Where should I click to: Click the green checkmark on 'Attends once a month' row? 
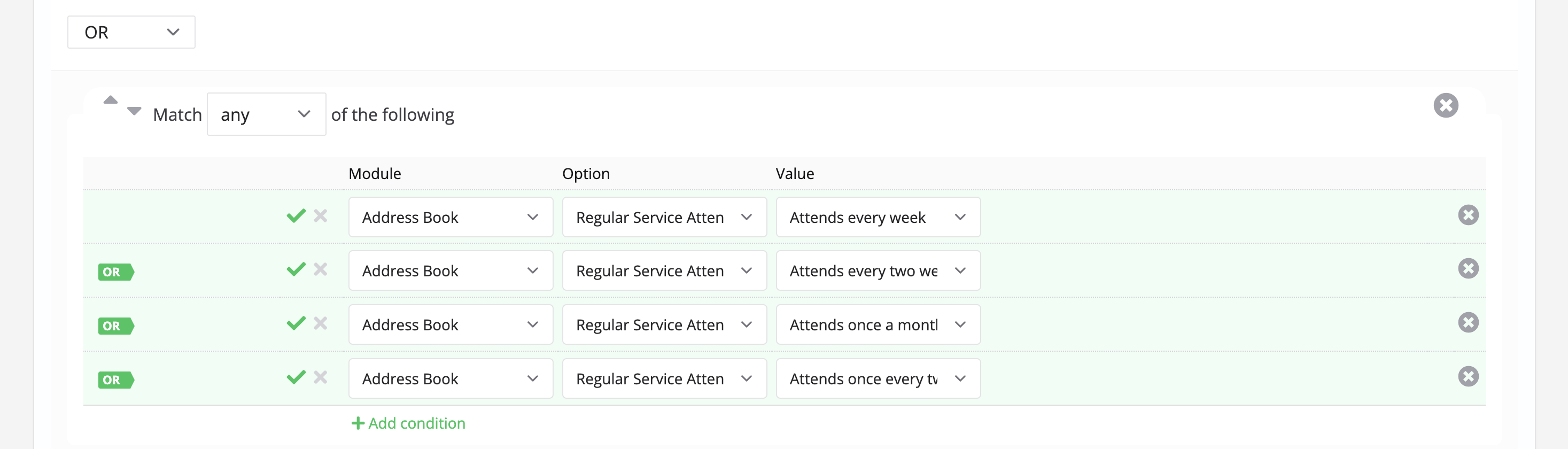[297, 324]
